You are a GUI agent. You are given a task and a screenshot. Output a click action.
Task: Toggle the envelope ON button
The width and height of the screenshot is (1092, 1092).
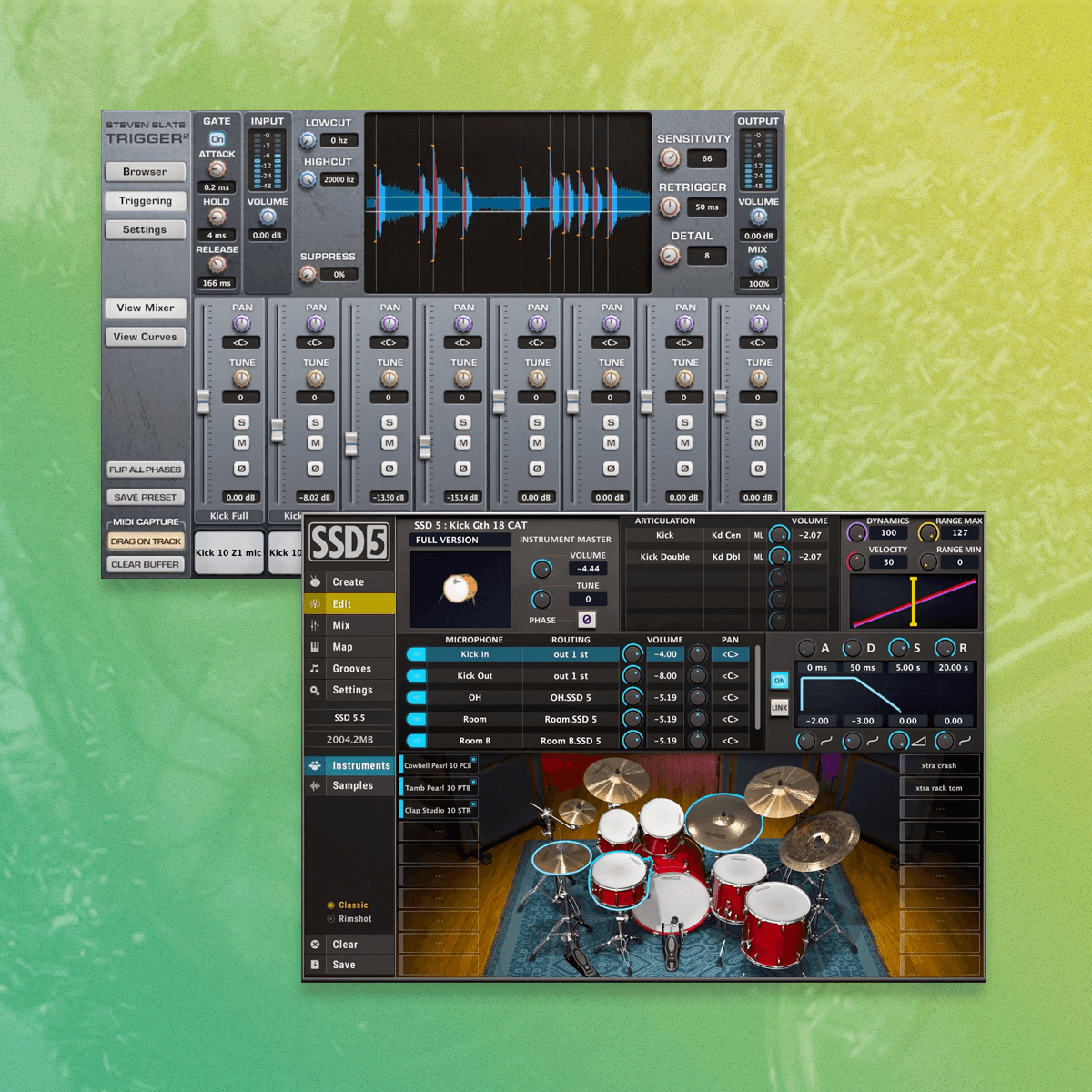[779, 681]
